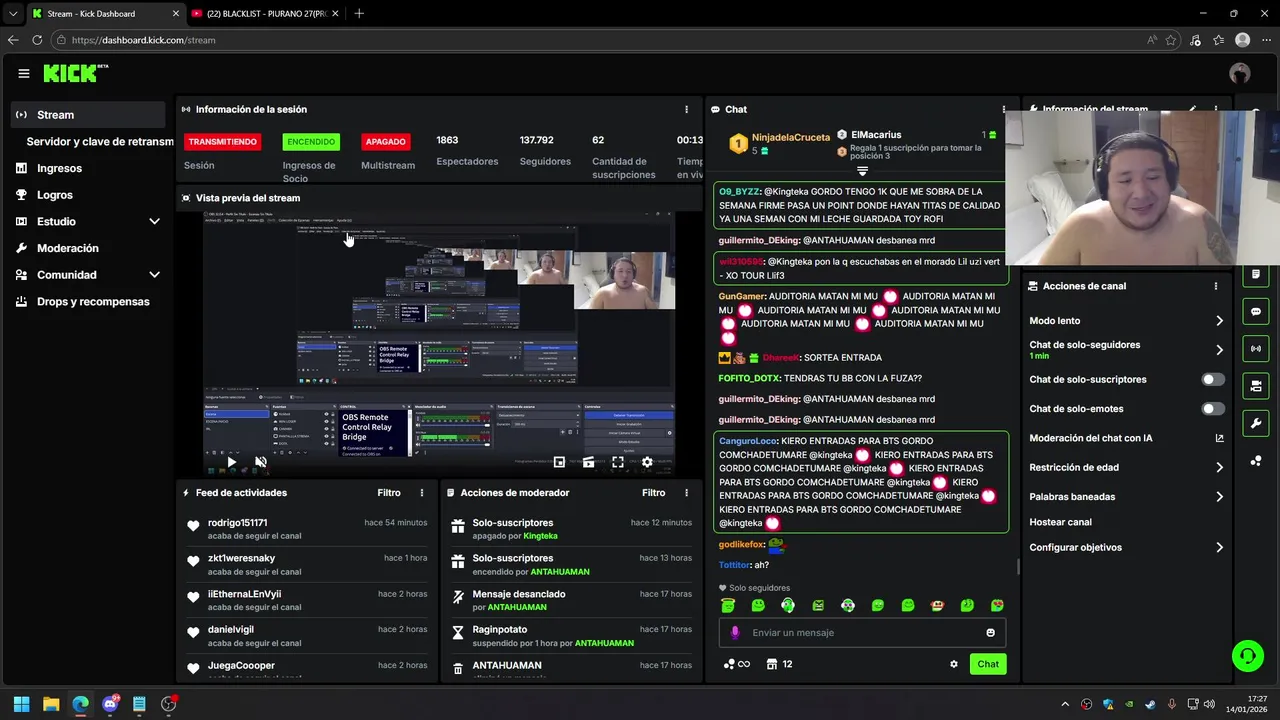Open Feed de actividades options menu
1280x720 pixels.
pyautogui.click(x=422, y=493)
